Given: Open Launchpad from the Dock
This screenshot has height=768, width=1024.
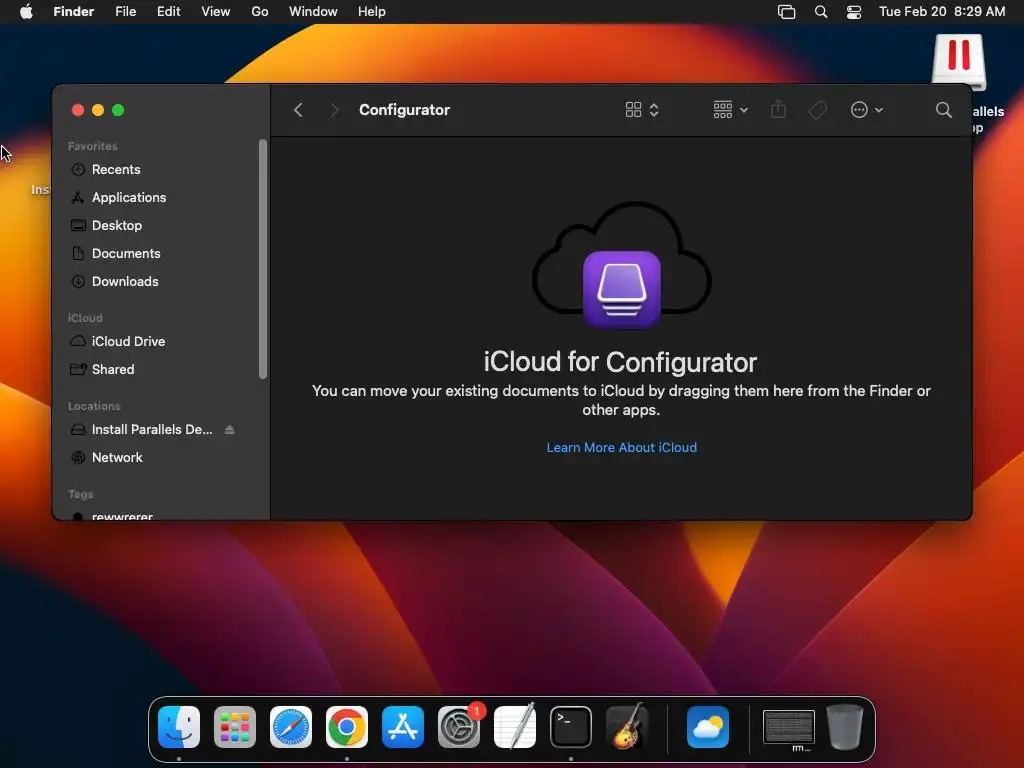Looking at the screenshot, I should (x=235, y=726).
